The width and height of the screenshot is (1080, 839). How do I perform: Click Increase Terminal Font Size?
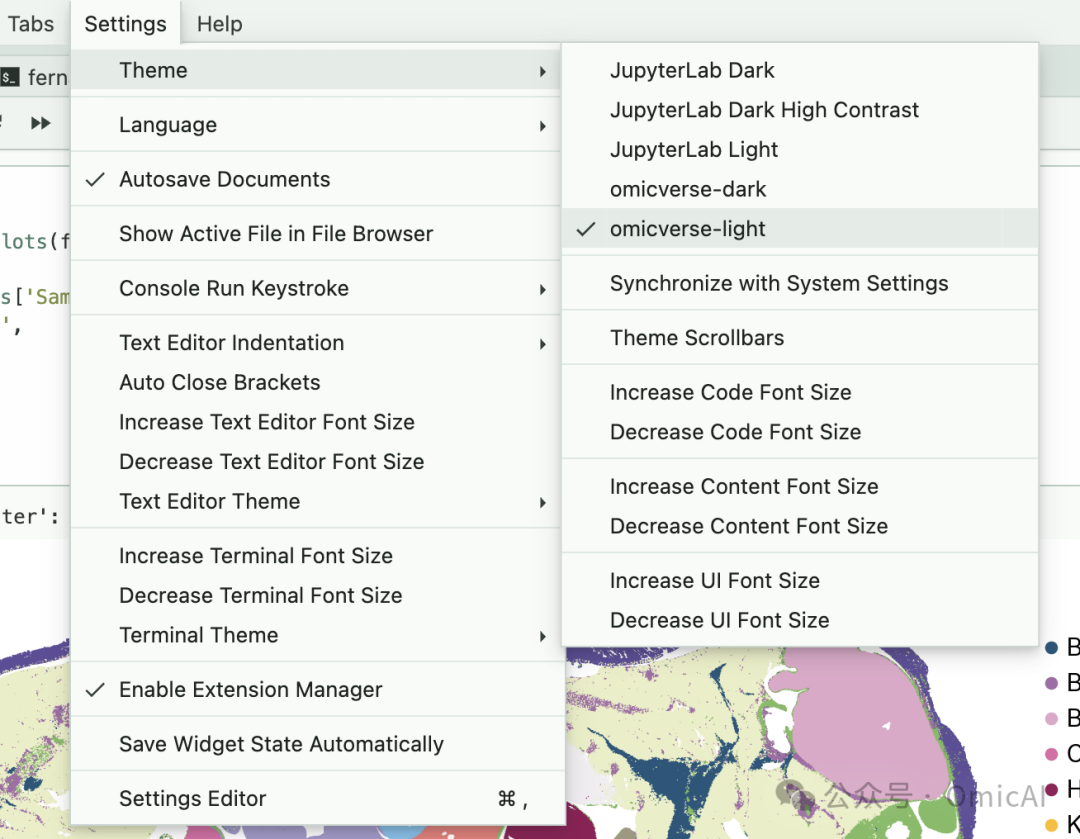point(315,556)
